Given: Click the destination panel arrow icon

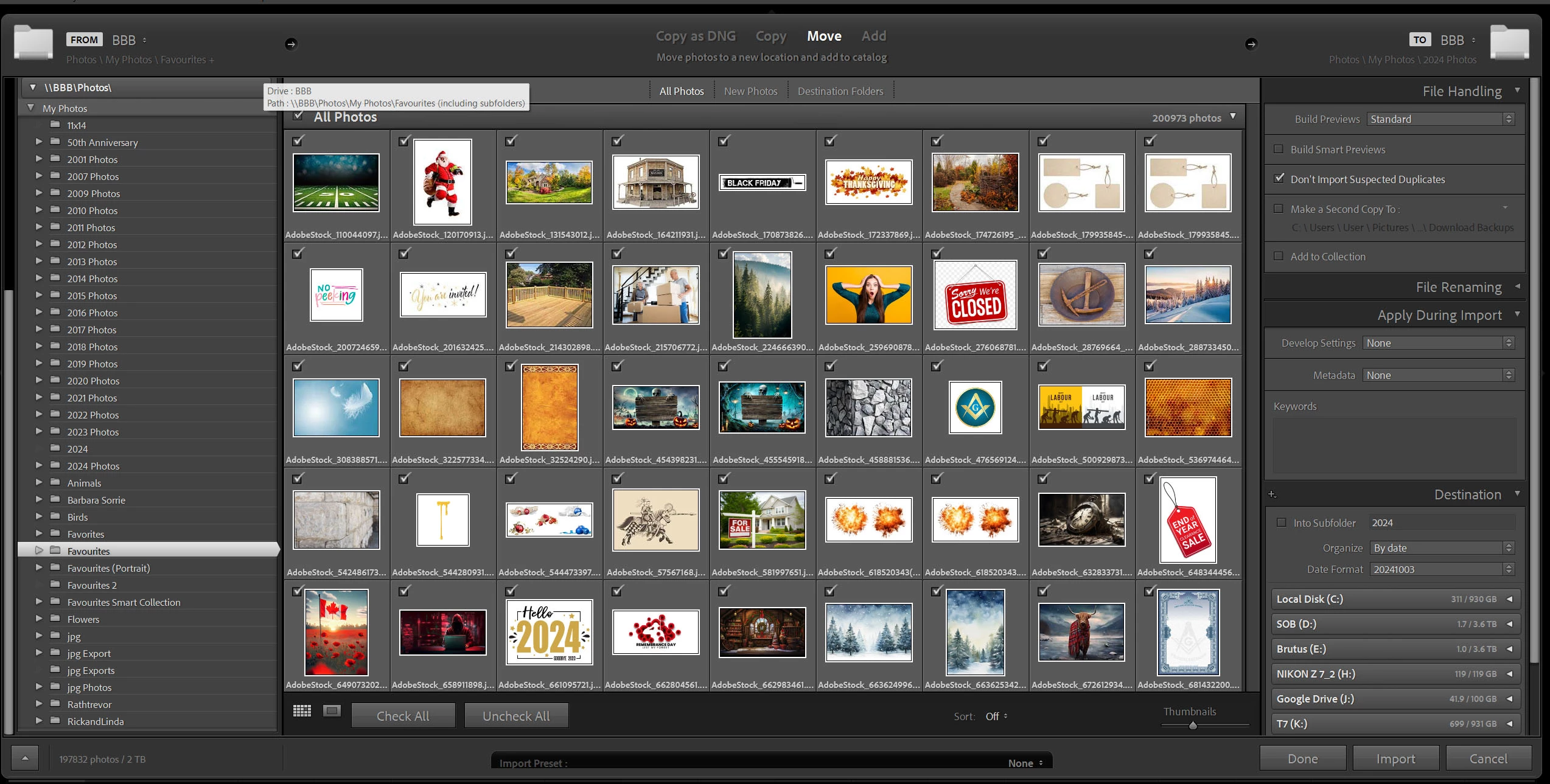Looking at the screenshot, I should (x=1251, y=44).
